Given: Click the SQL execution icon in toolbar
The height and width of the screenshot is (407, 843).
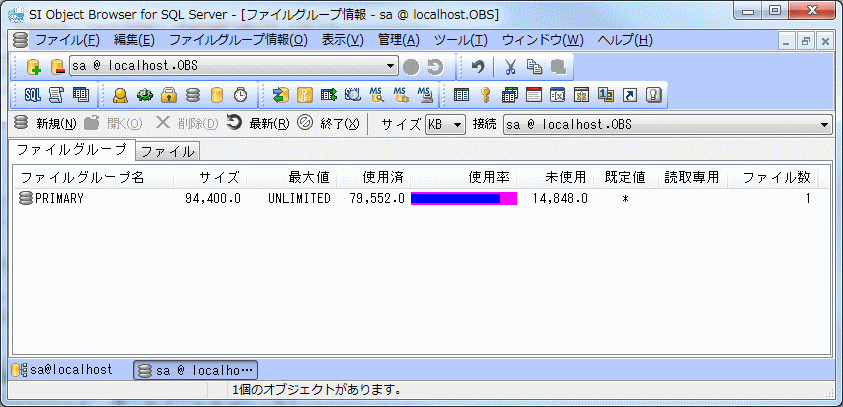Looking at the screenshot, I should click(x=32, y=95).
